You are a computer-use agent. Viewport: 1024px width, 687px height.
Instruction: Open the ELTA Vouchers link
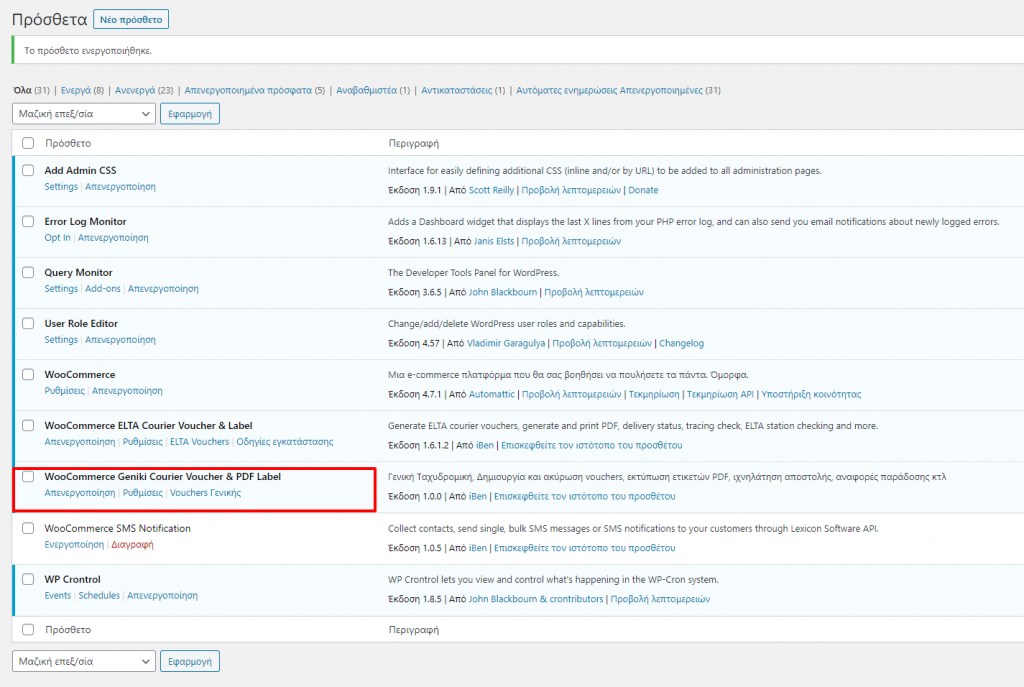click(x=200, y=441)
